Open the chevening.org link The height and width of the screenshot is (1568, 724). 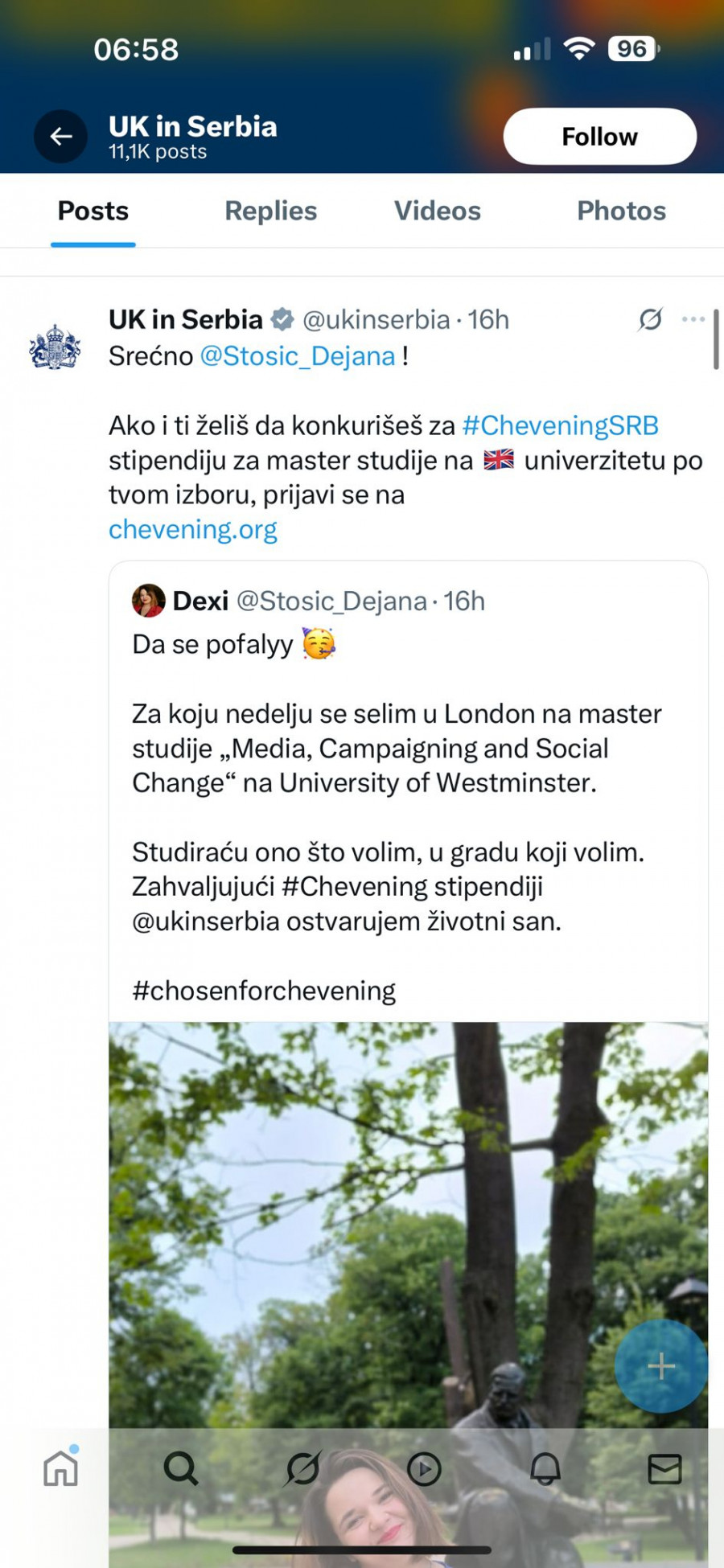pyautogui.click(x=193, y=529)
